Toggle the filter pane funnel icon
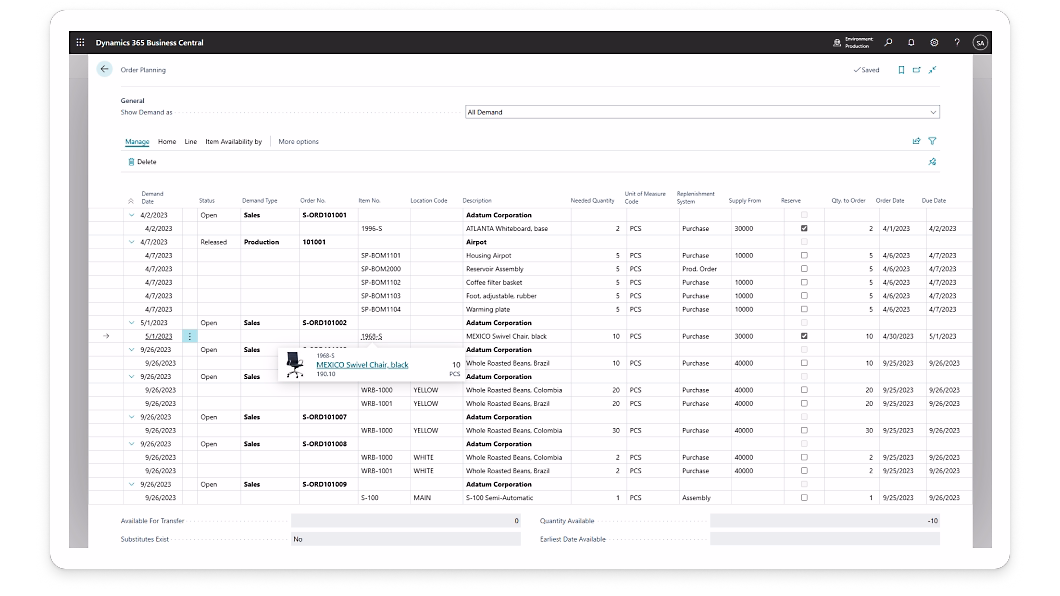 932,141
